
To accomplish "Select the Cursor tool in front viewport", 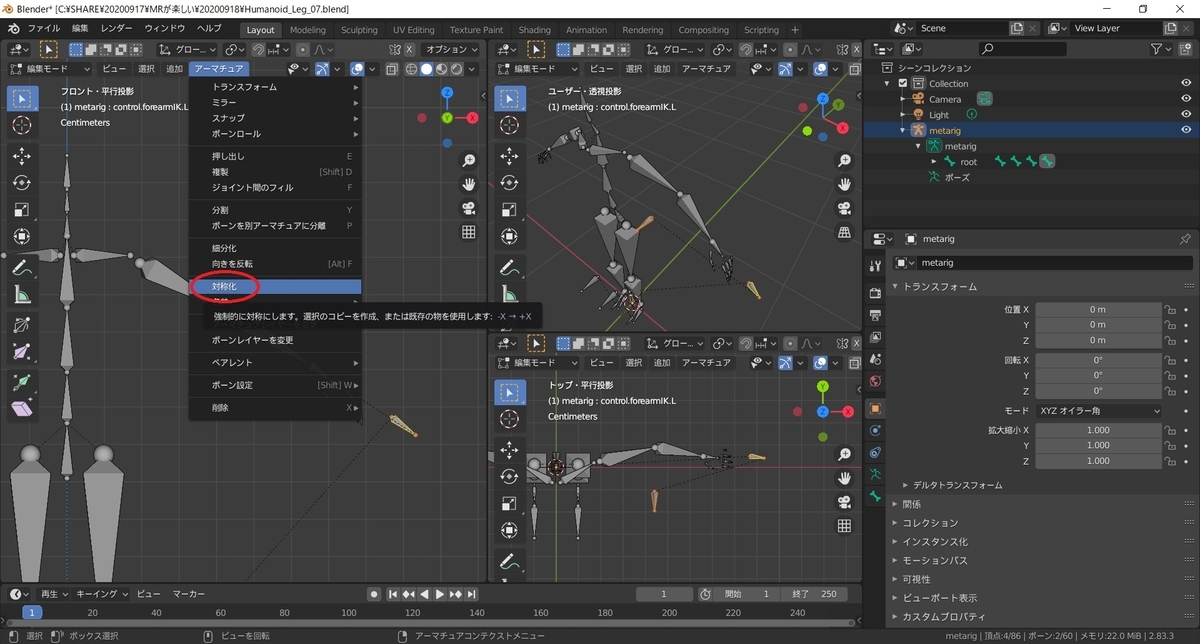I will pos(22,124).
